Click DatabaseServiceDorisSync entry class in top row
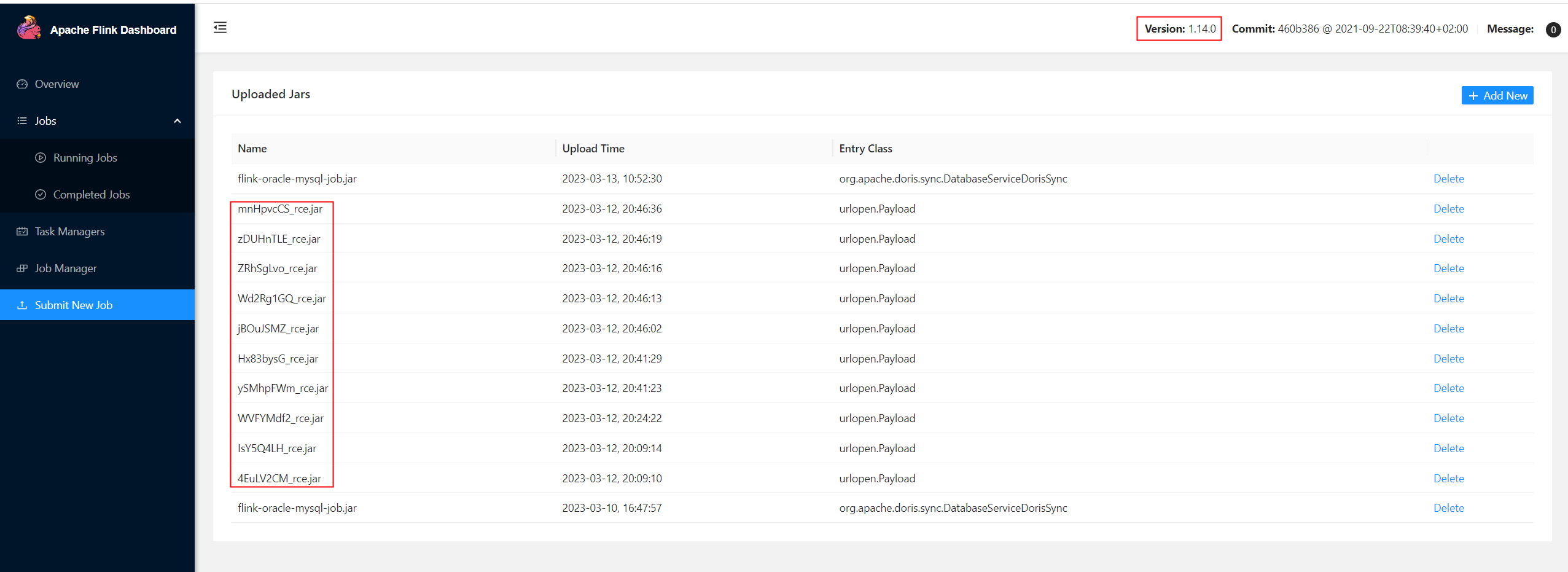This screenshot has width=1568, height=572. coord(953,179)
